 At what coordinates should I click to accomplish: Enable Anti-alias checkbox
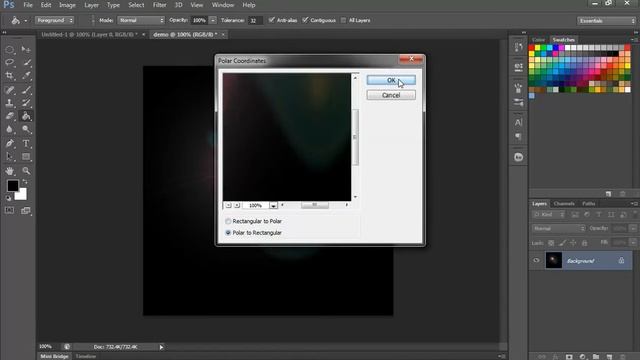pyautogui.click(x=271, y=20)
